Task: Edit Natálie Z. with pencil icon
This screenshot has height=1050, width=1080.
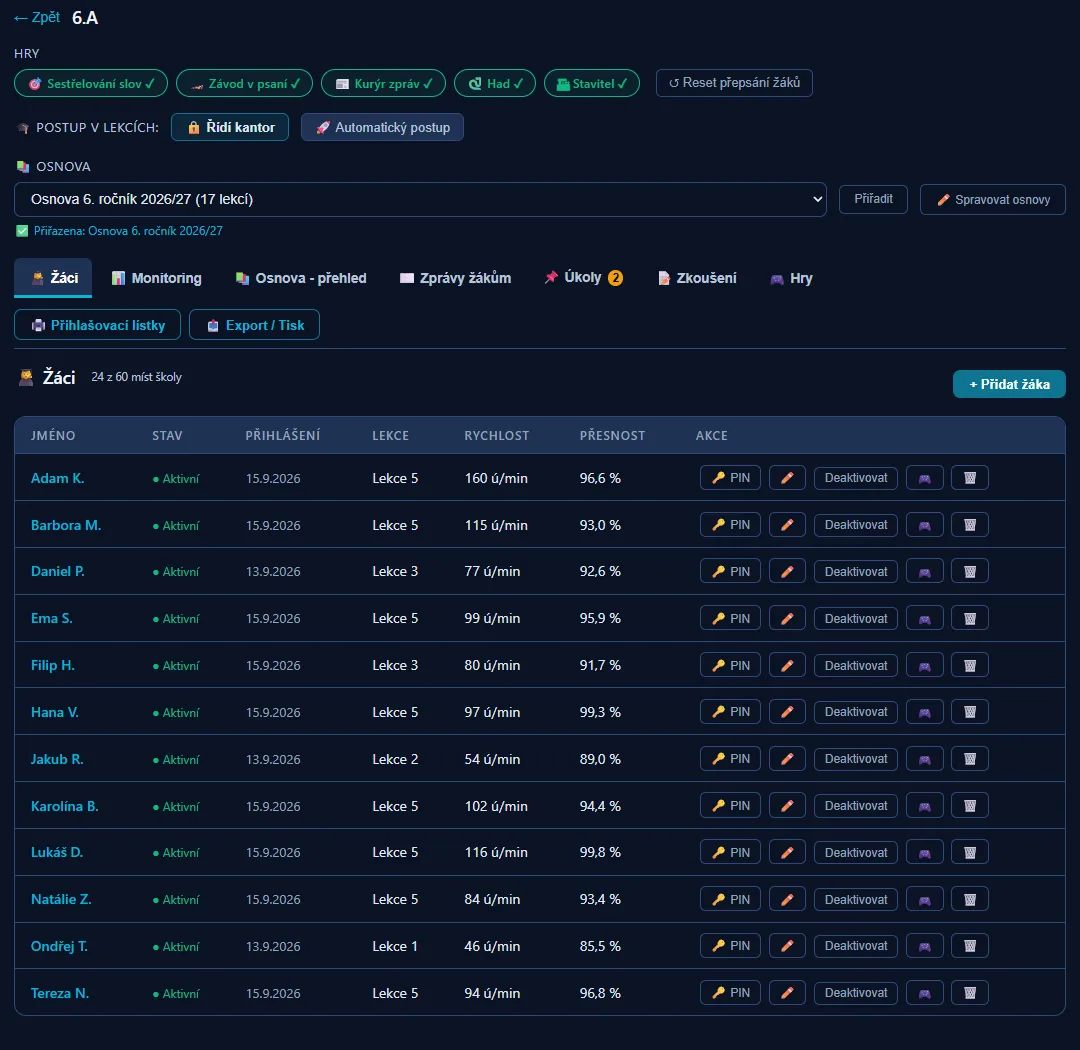Action: [787, 900]
